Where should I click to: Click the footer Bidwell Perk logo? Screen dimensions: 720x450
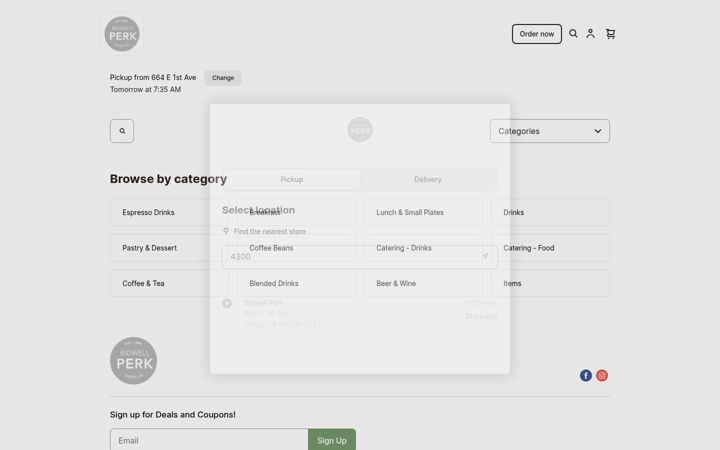pos(134,360)
